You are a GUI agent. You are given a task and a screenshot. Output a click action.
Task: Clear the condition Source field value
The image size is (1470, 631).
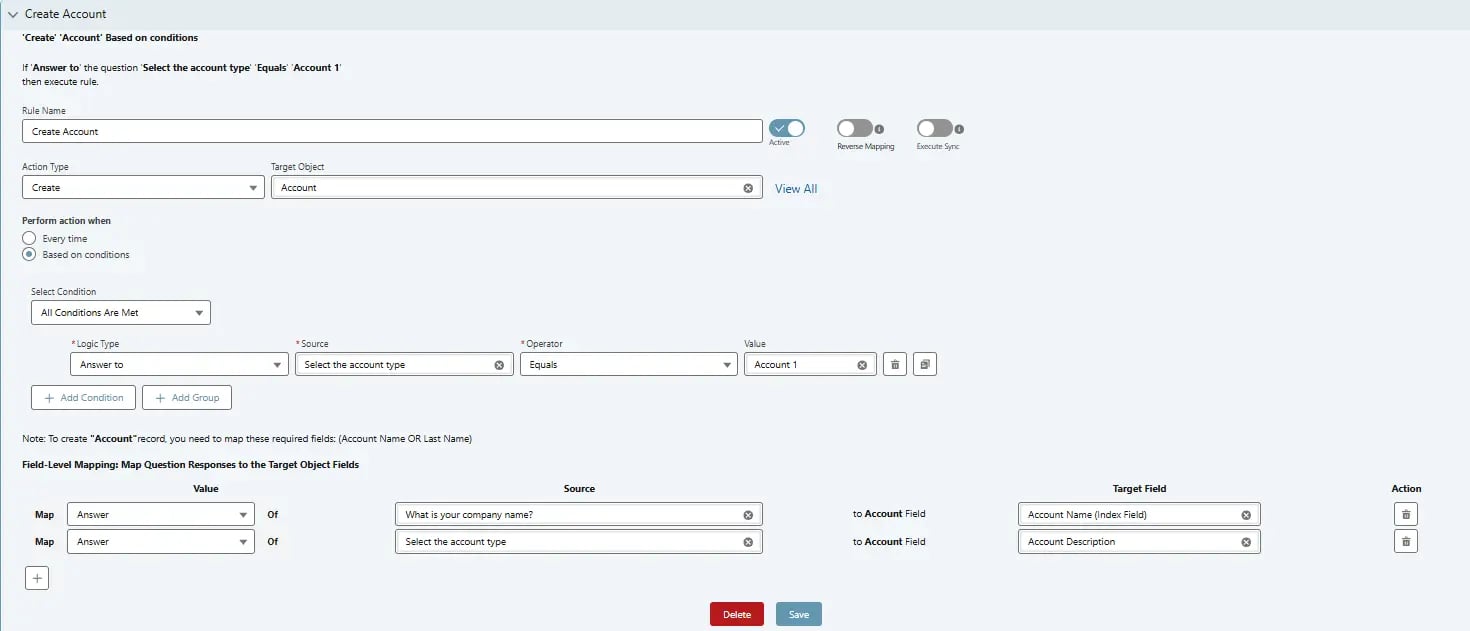(499, 365)
